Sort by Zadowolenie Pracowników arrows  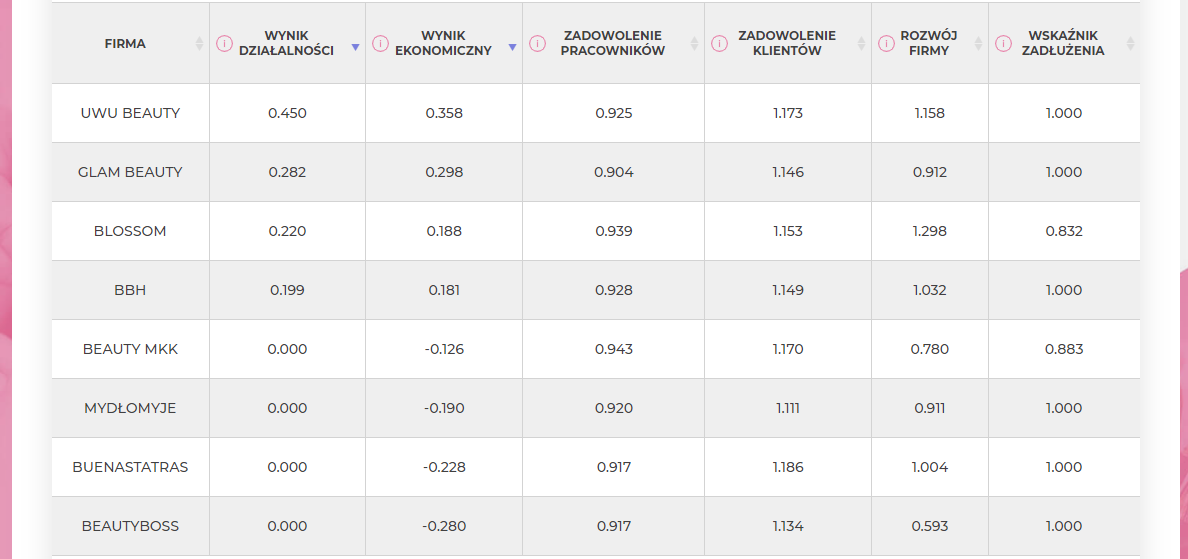pyautogui.click(x=694, y=44)
